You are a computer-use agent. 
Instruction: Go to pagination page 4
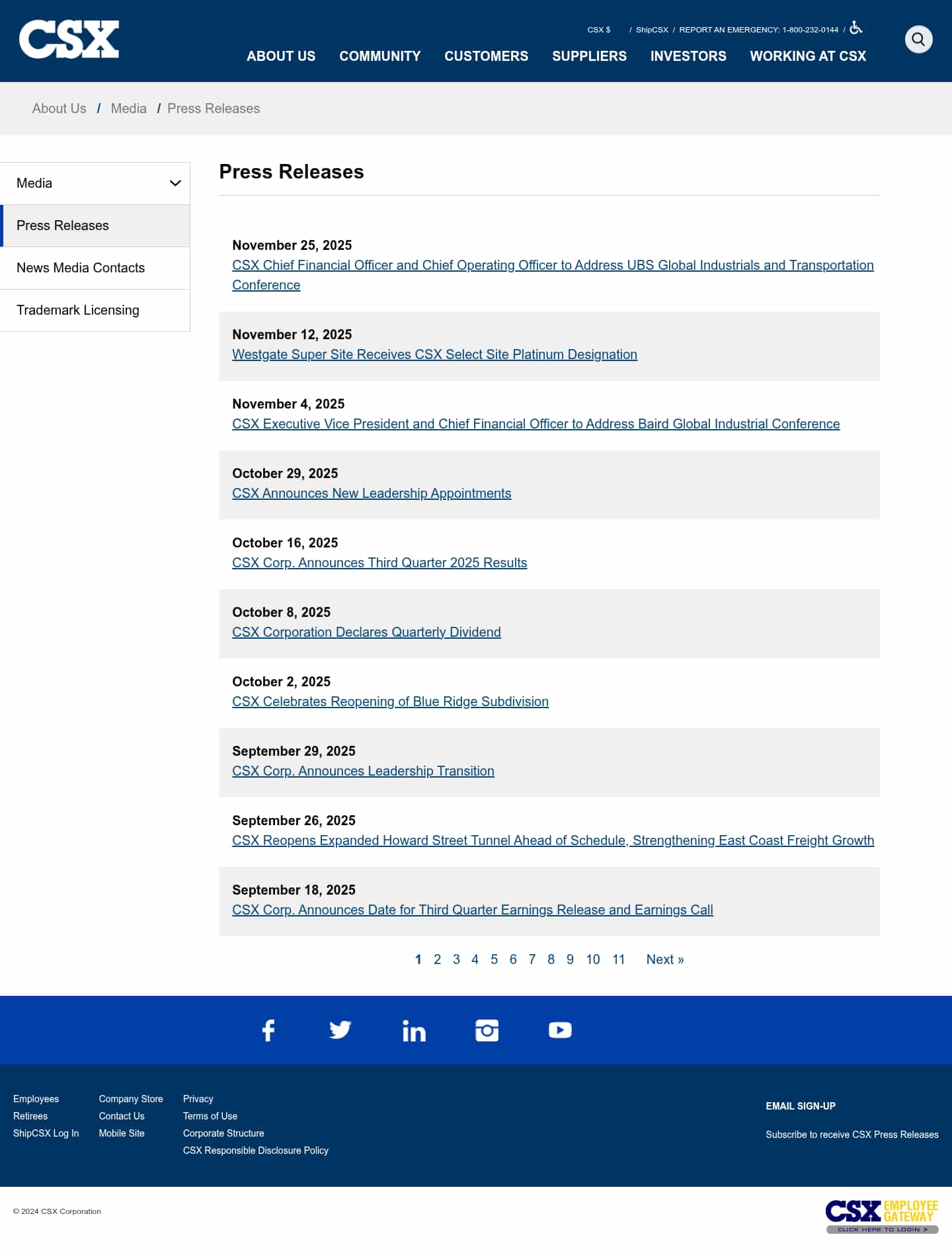(x=475, y=959)
